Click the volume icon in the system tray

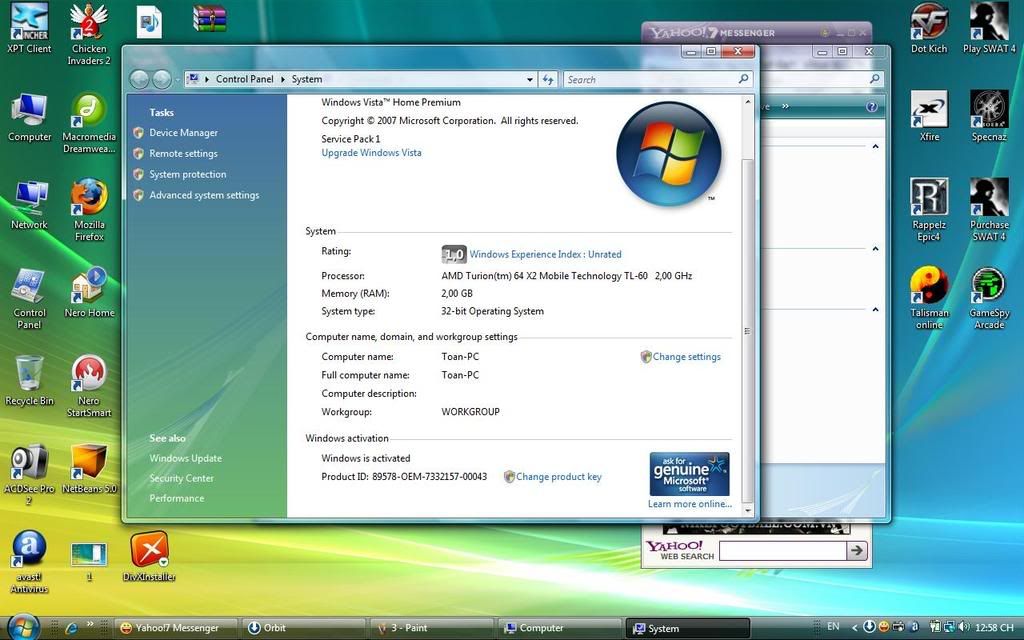[964, 627]
